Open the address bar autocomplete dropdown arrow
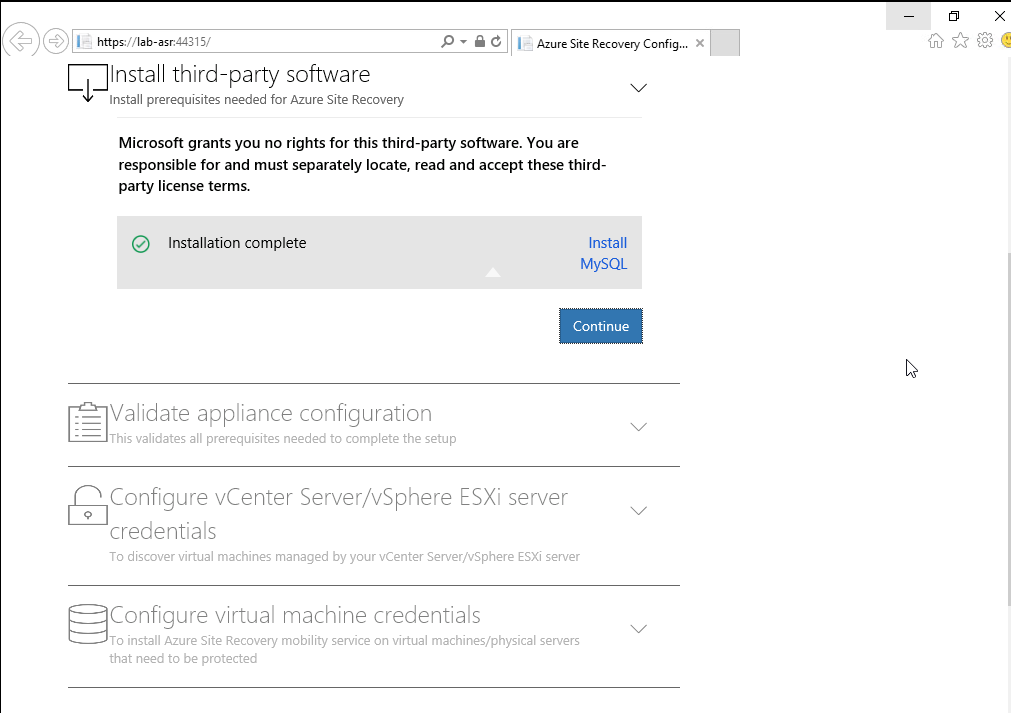The height and width of the screenshot is (713, 1011). [x=464, y=41]
